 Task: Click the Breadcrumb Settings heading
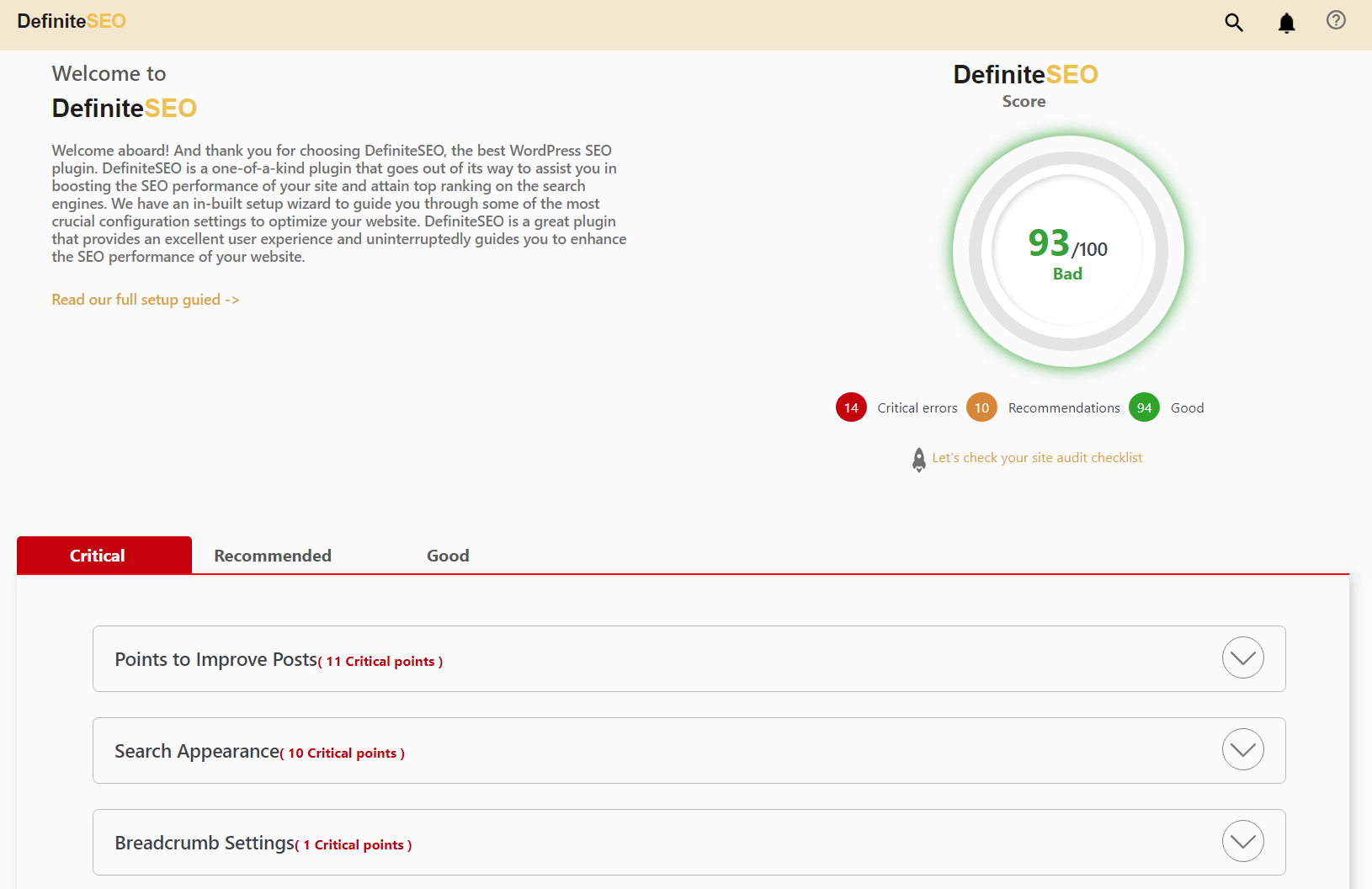205,844
